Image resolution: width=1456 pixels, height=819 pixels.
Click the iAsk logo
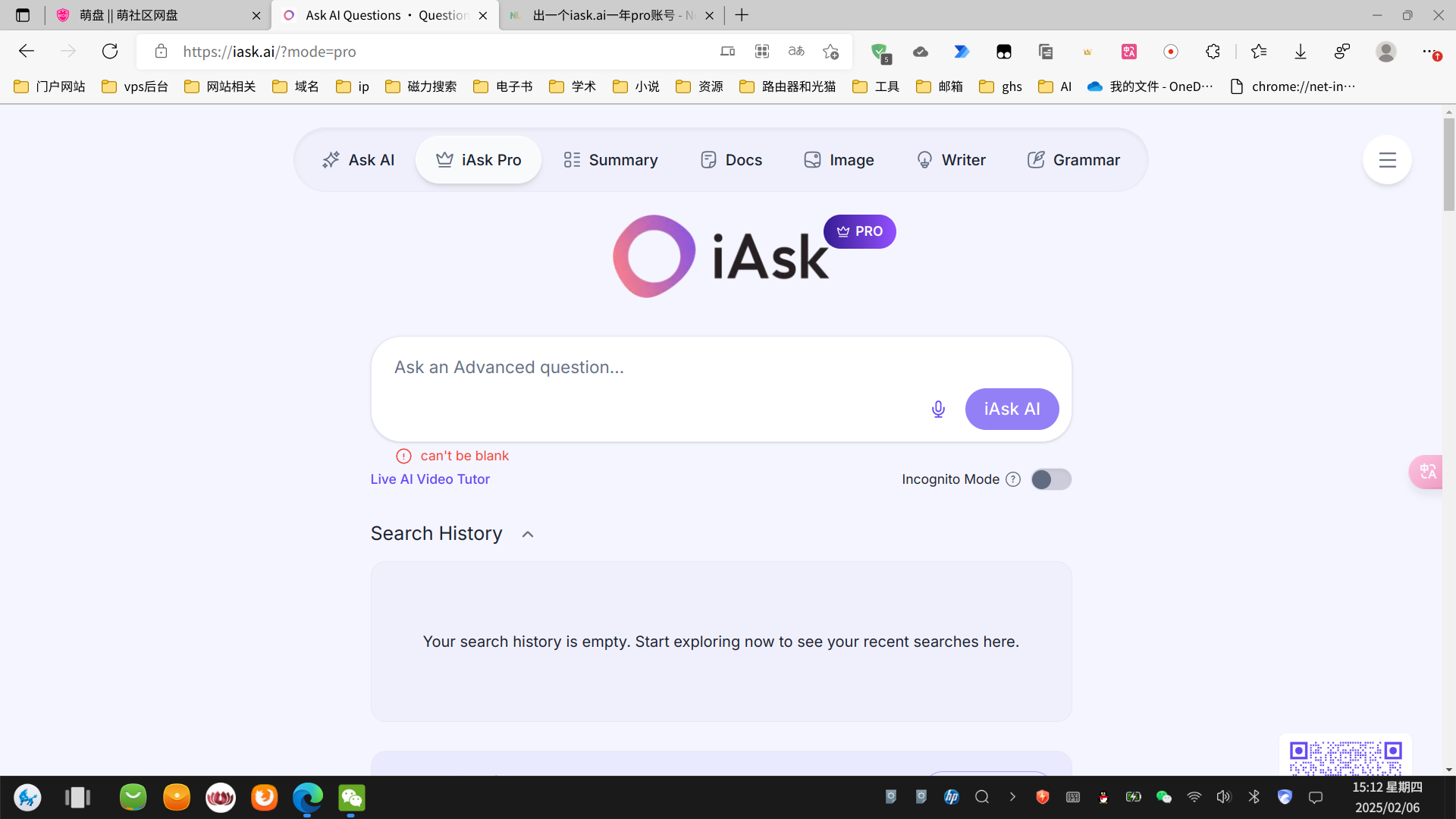(x=720, y=256)
